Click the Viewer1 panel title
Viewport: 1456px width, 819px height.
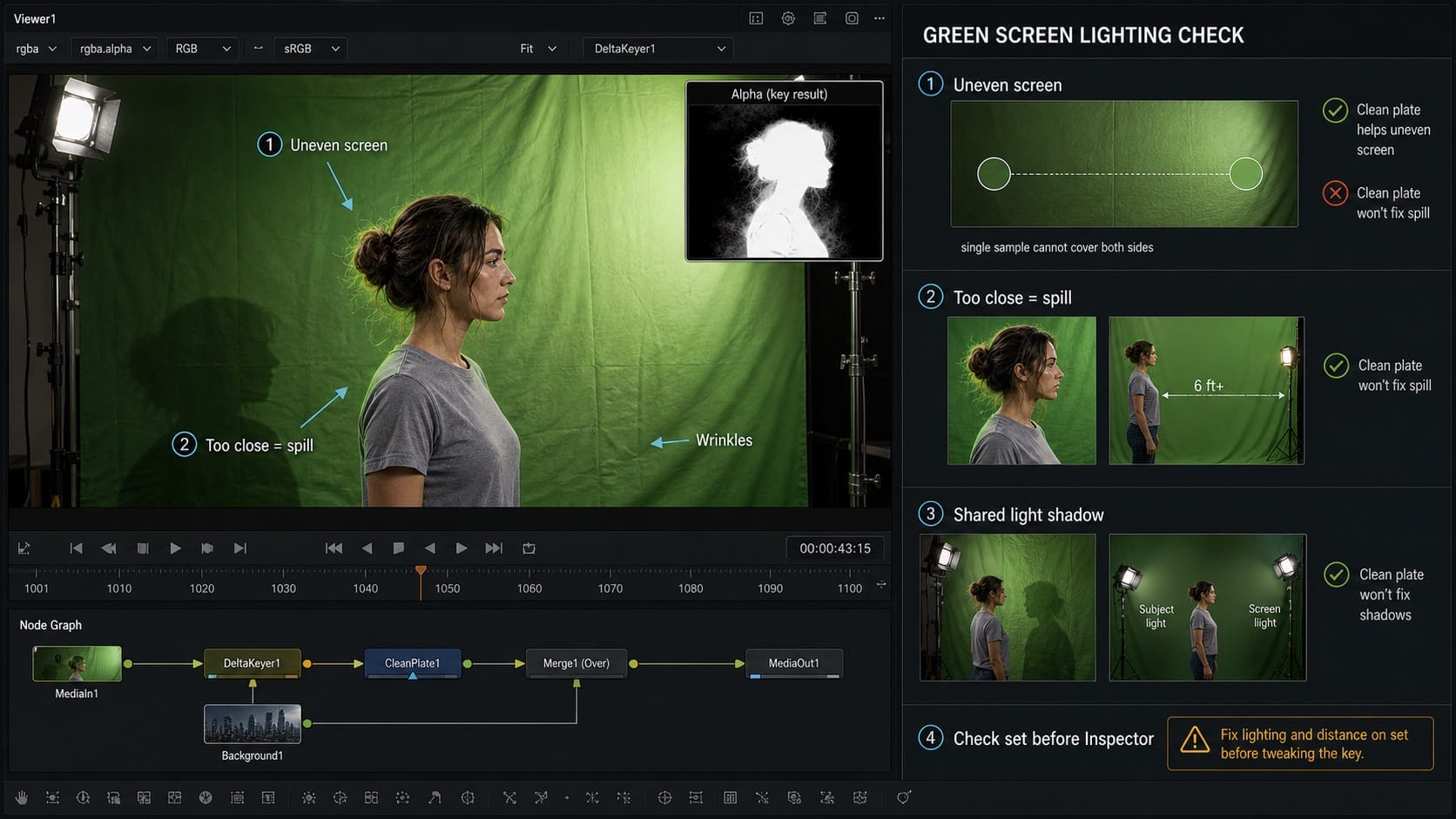(35, 18)
